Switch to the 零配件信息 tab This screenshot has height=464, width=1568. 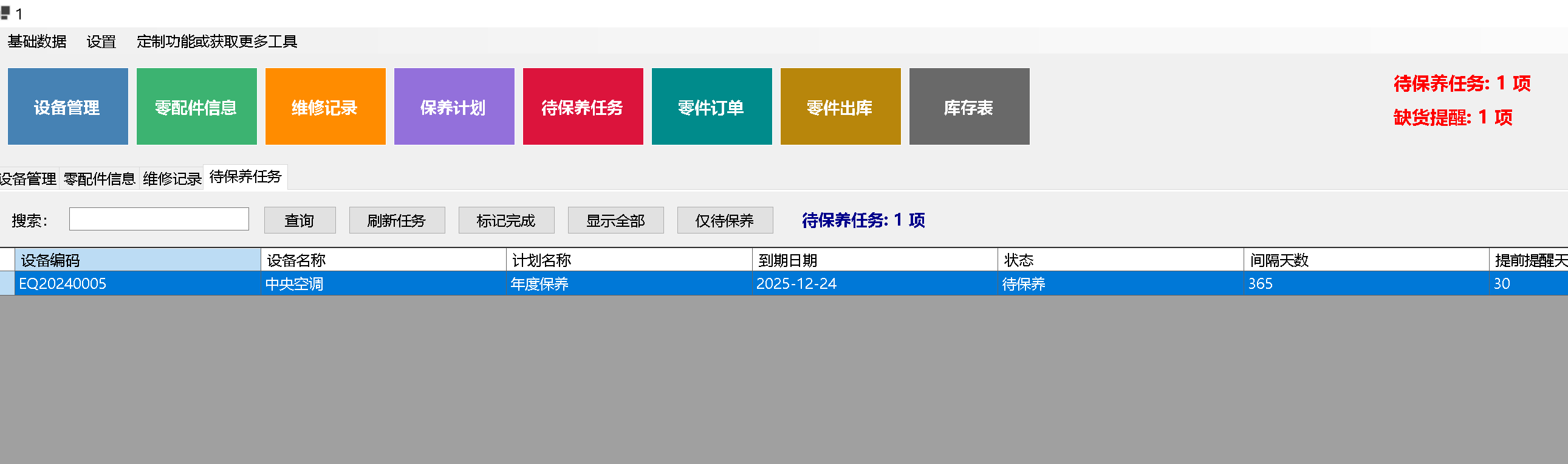click(99, 178)
